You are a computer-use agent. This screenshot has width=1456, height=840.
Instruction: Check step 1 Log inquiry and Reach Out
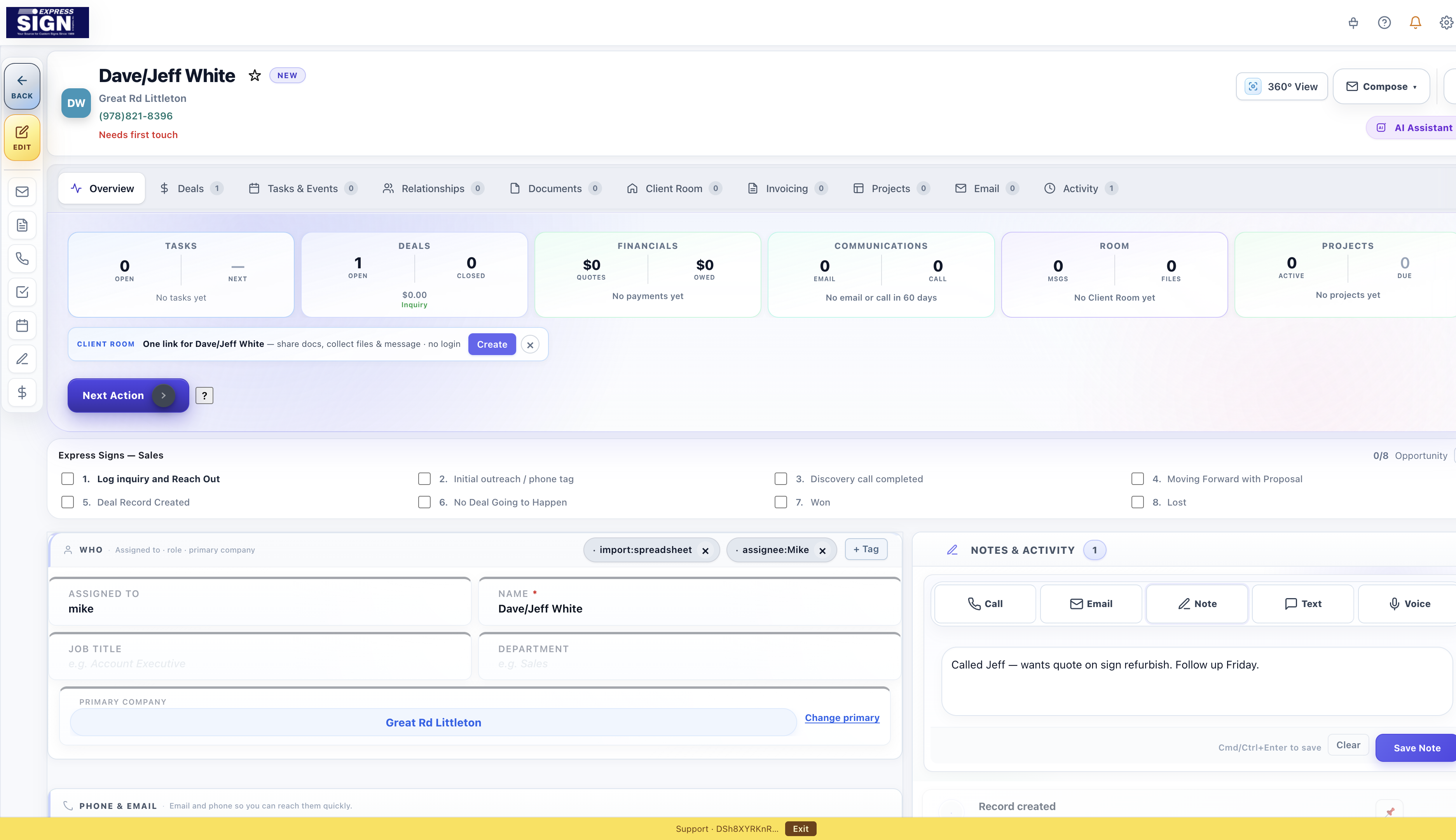click(x=68, y=479)
